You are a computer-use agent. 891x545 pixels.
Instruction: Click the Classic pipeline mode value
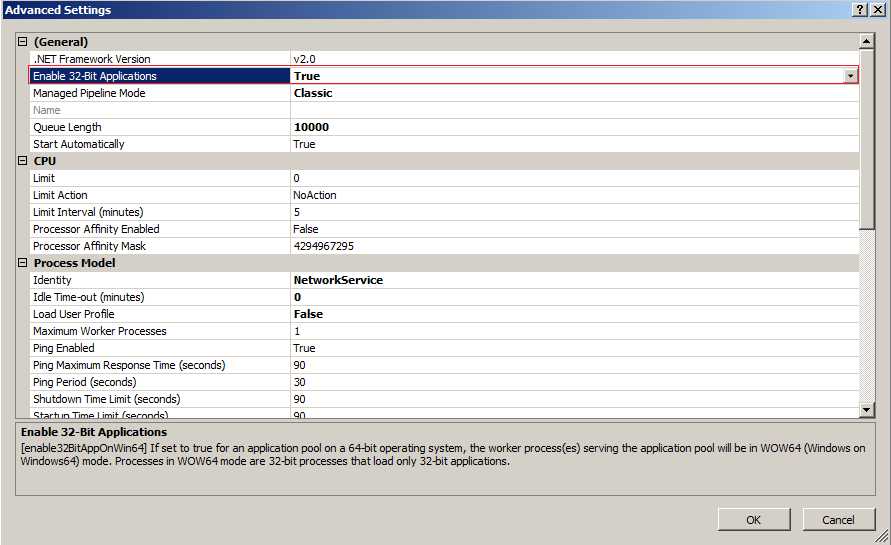pyautogui.click(x=313, y=93)
